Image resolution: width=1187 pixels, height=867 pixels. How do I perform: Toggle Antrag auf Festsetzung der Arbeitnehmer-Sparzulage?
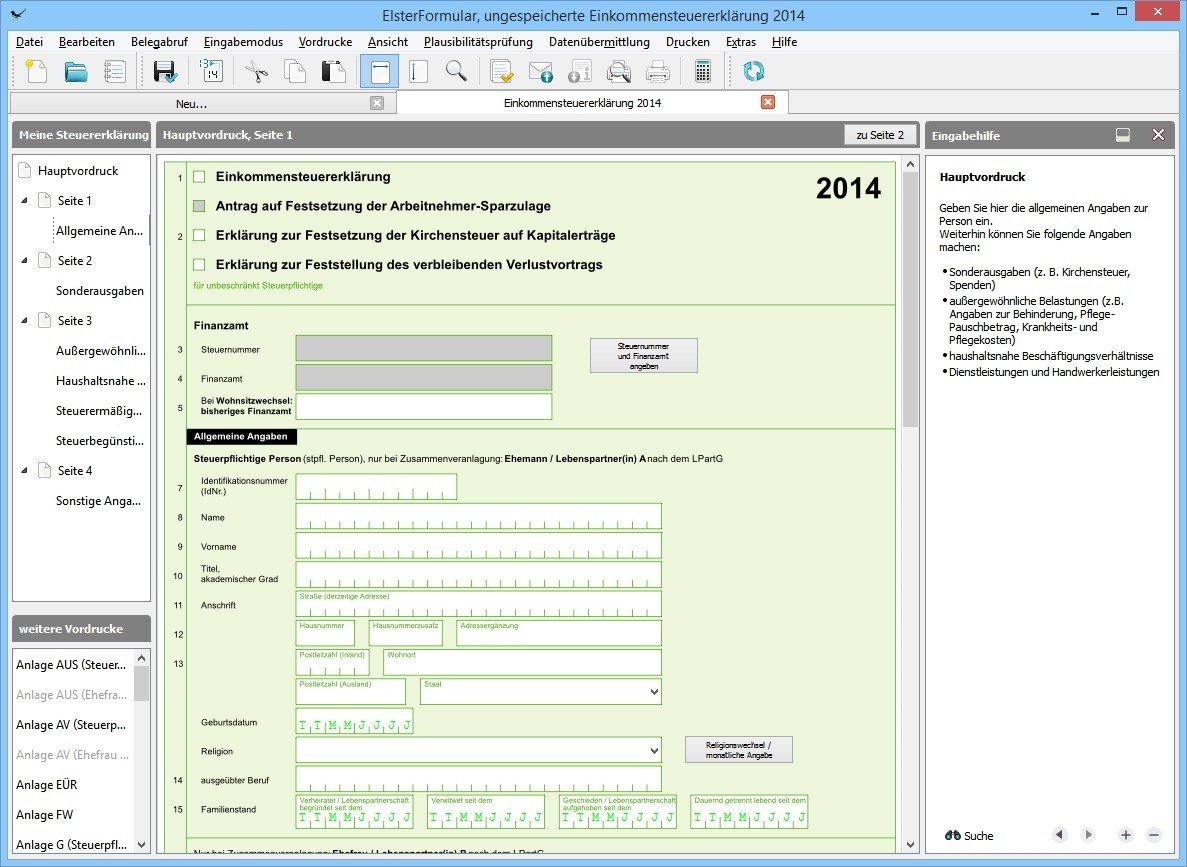[199, 206]
